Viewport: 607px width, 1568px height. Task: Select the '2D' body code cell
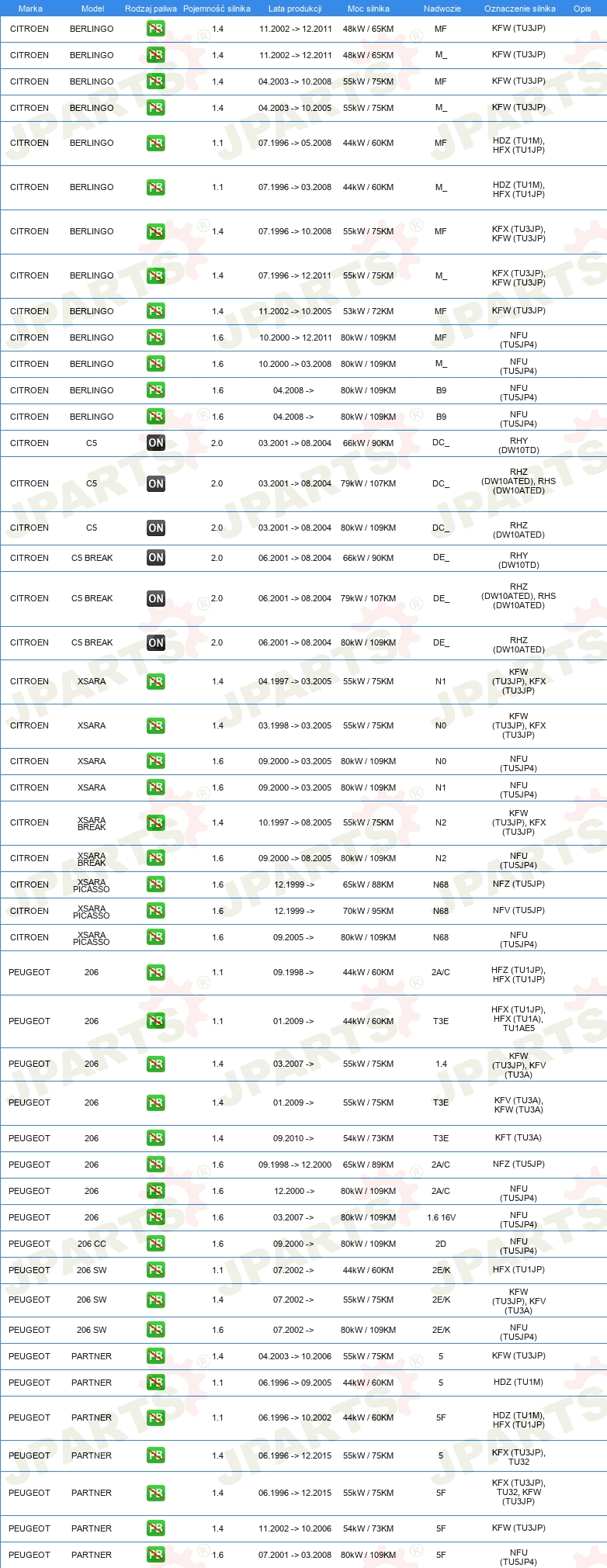click(441, 1244)
